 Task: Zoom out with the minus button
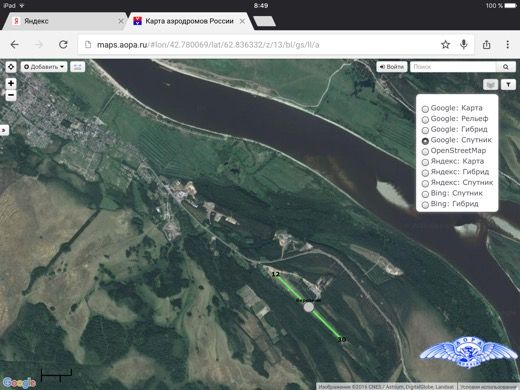point(11,95)
